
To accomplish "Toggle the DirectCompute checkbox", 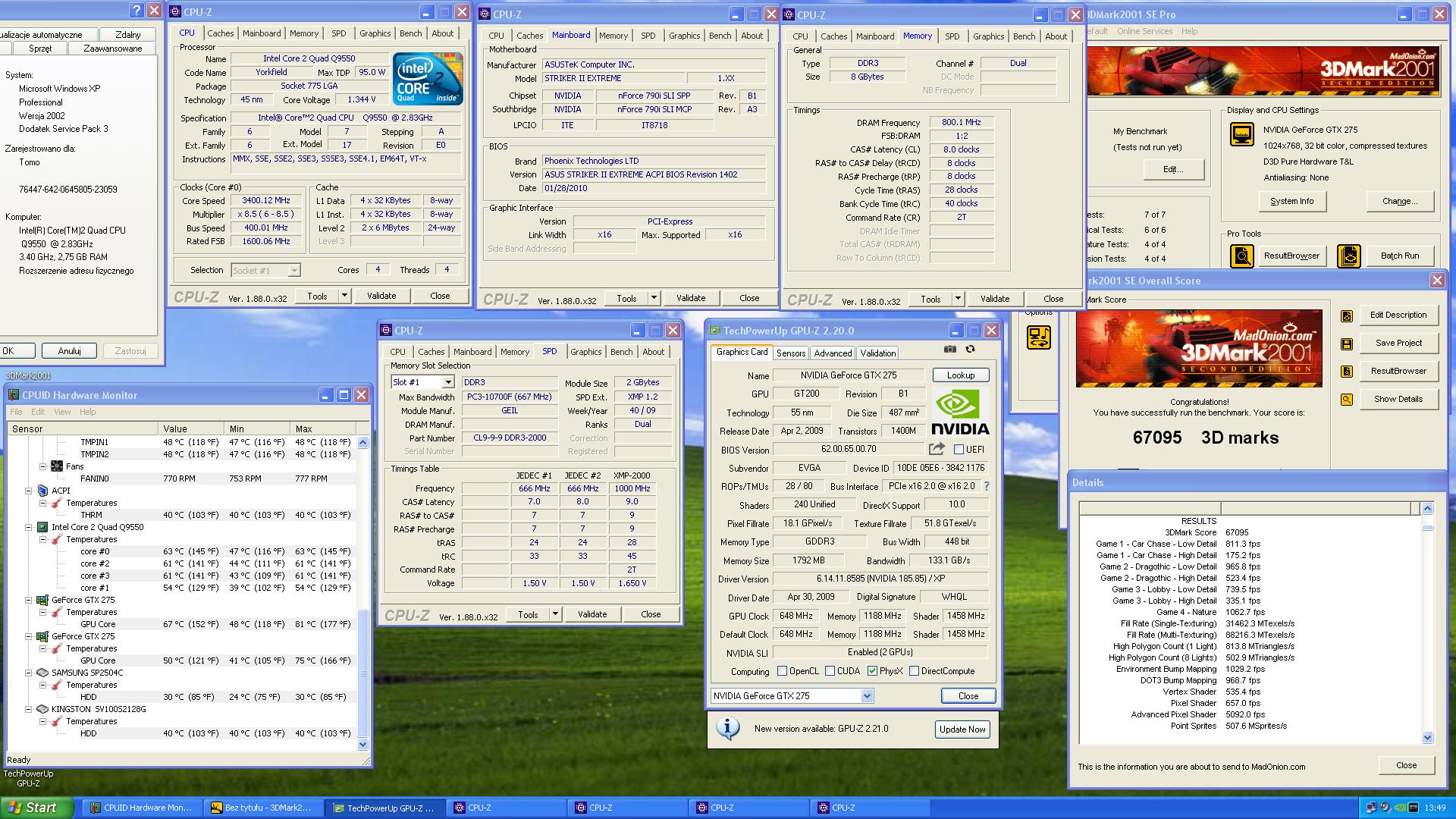I will click(x=914, y=671).
